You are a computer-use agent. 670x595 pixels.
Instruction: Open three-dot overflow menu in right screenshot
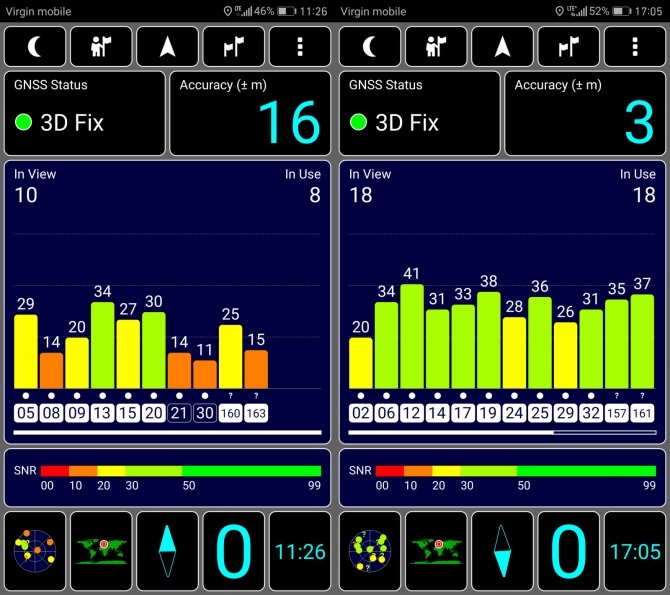635,47
